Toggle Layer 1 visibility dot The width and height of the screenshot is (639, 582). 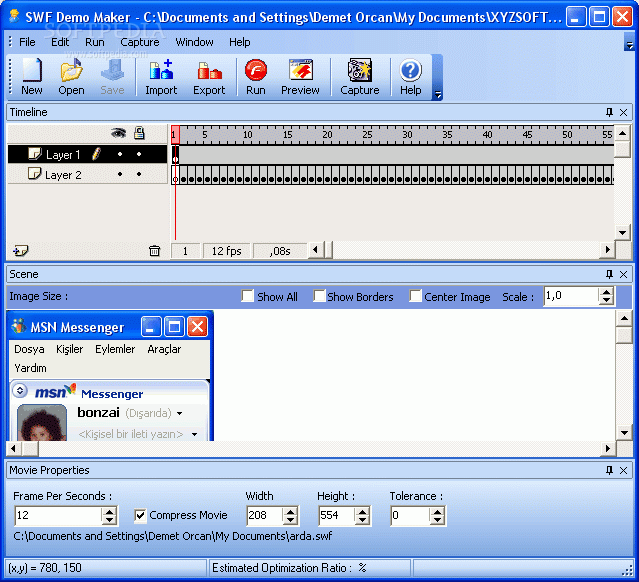pyautogui.click(x=120, y=154)
